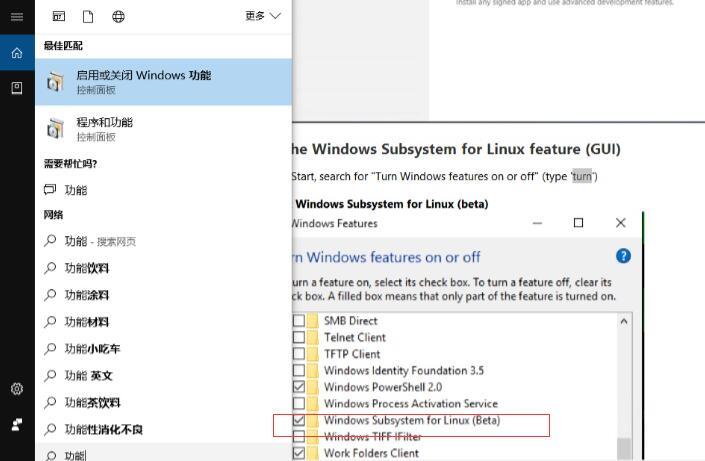This screenshot has height=461, width=705.
Task: Toggle the Windows TIFF IFilter checkbox
Action: [x=299, y=436]
